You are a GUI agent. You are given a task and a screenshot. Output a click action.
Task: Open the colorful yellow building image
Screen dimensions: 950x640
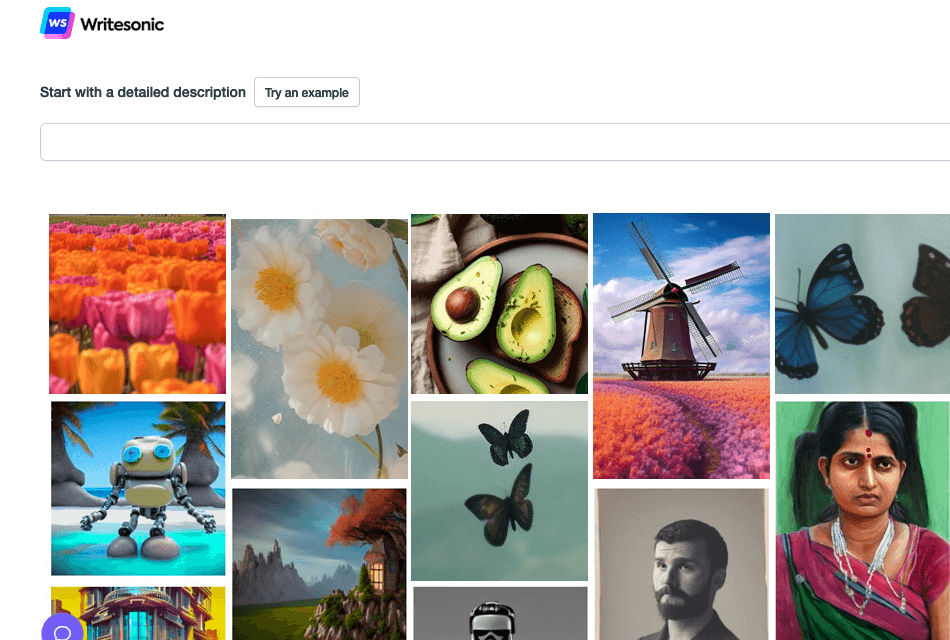pos(138,613)
